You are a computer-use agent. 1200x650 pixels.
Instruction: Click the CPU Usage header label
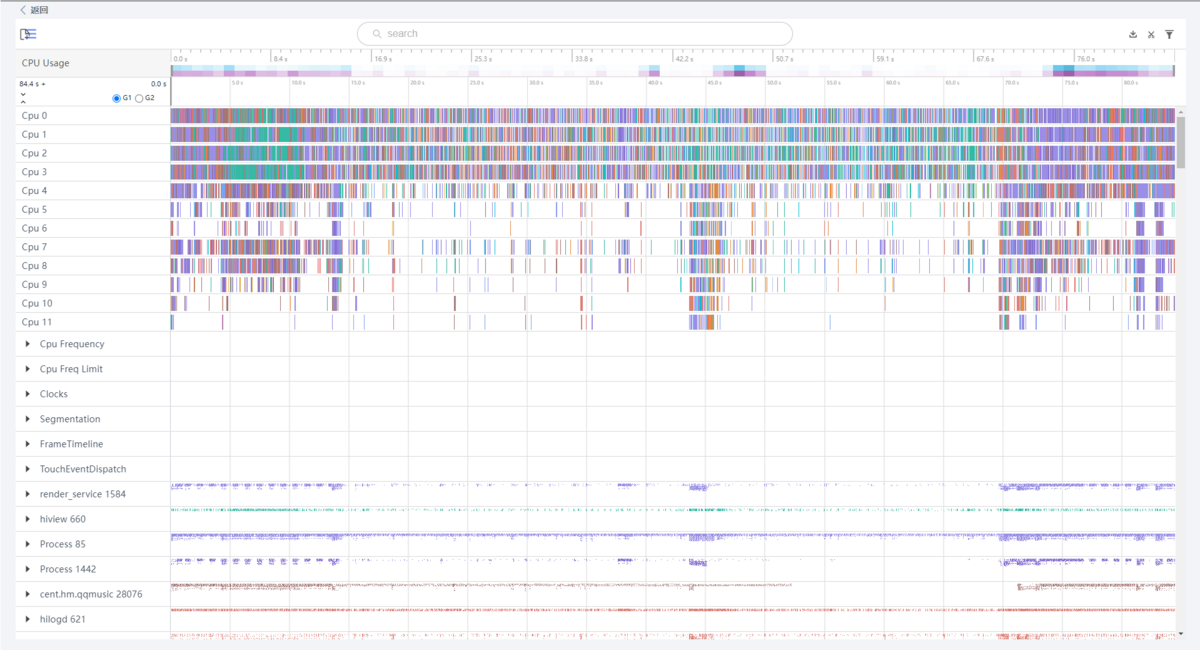(x=46, y=63)
